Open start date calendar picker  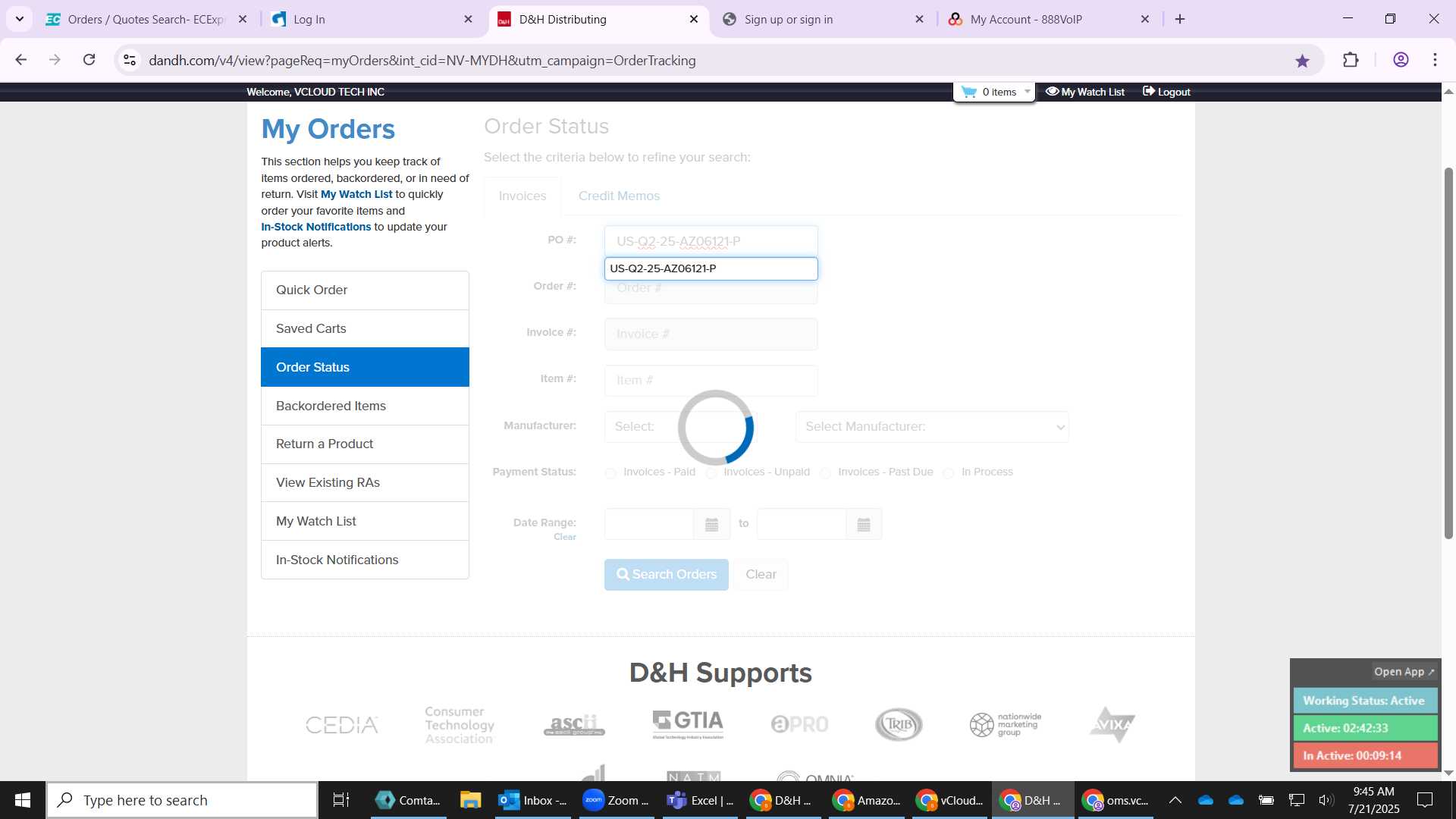click(x=711, y=524)
